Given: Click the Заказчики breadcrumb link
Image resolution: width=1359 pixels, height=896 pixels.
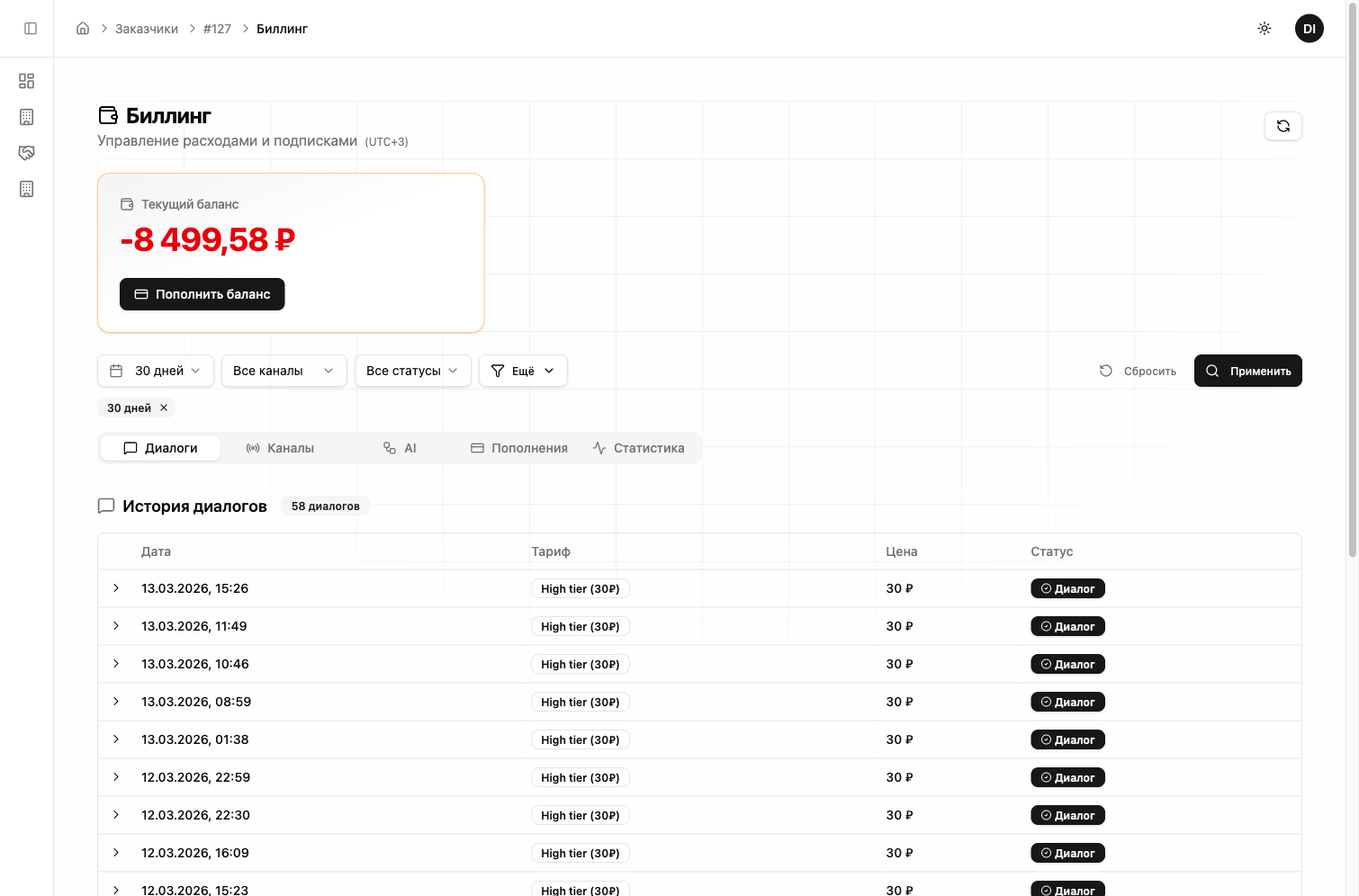Looking at the screenshot, I should 147,29.
